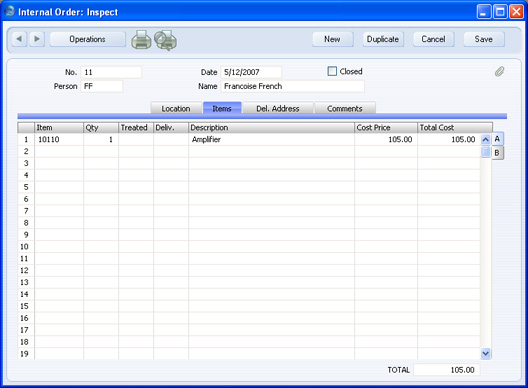Select row number 19 in grid
The image size is (528, 388).
pos(26,354)
